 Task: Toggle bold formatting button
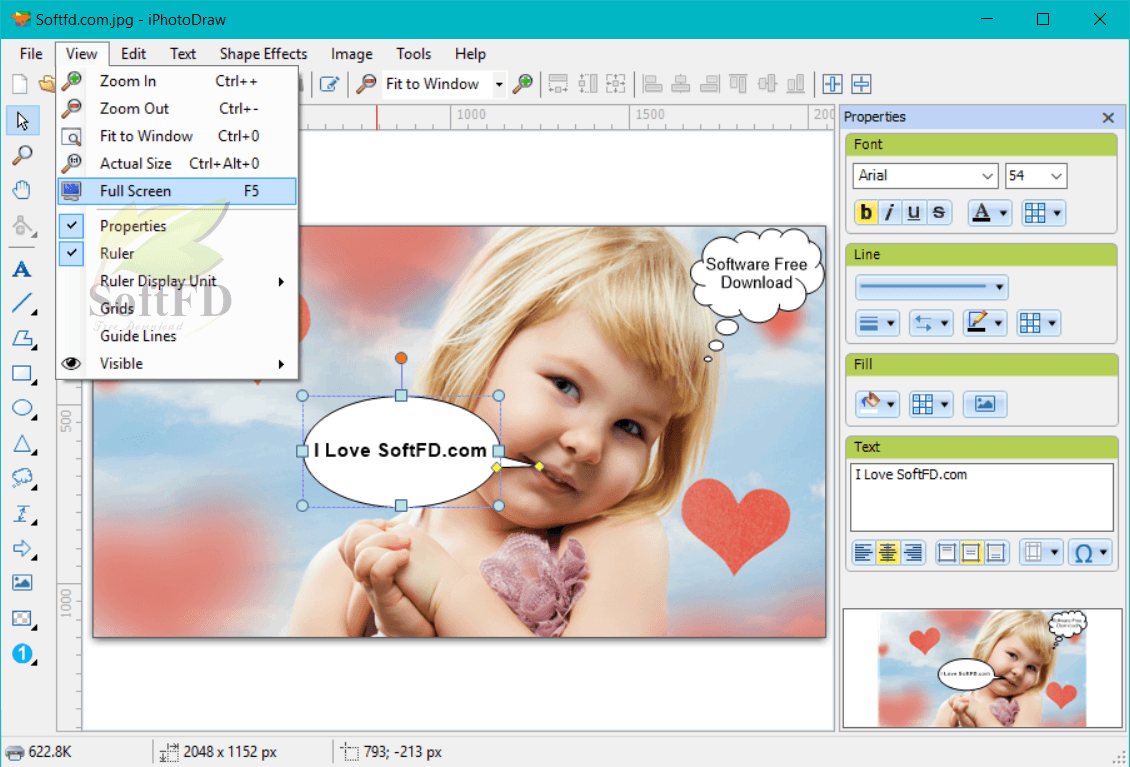point(866,213)
